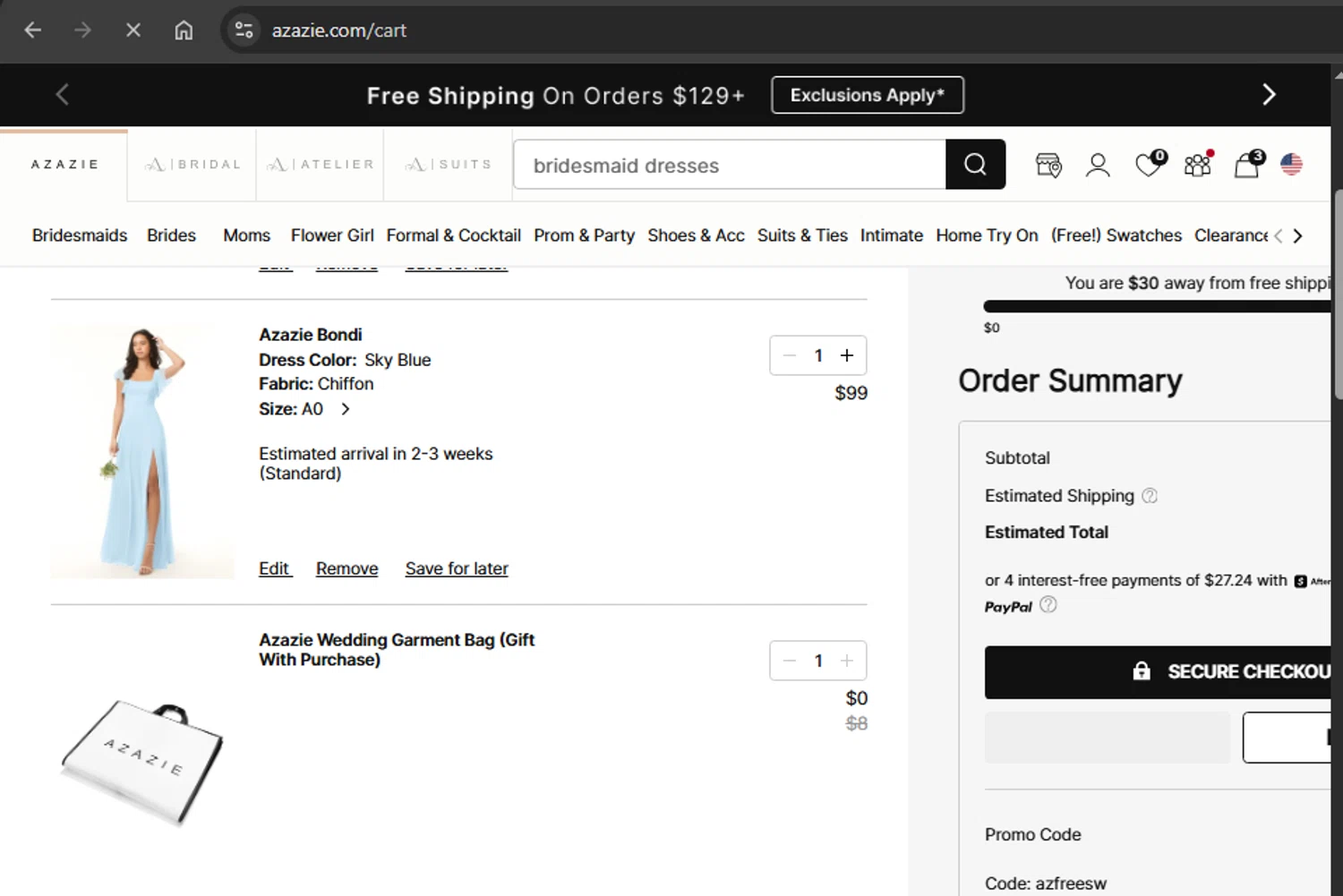Click the address bar showing azazie.com/cart
Image resolution: width=1343 pixels, height=896 pixels.
(338, 30)
